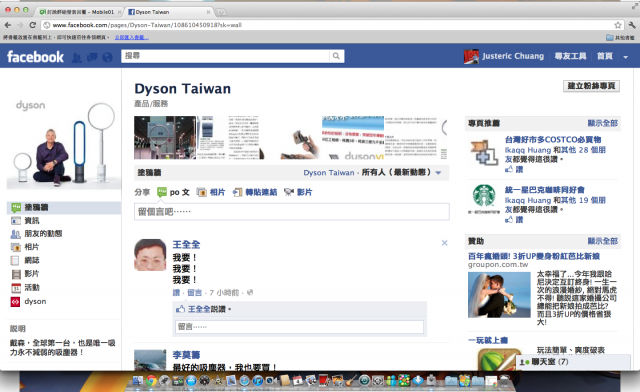Screen dimensions: 640x392
Task: Reload the current page
Action: pyautogui.click(x=33, y=25)
